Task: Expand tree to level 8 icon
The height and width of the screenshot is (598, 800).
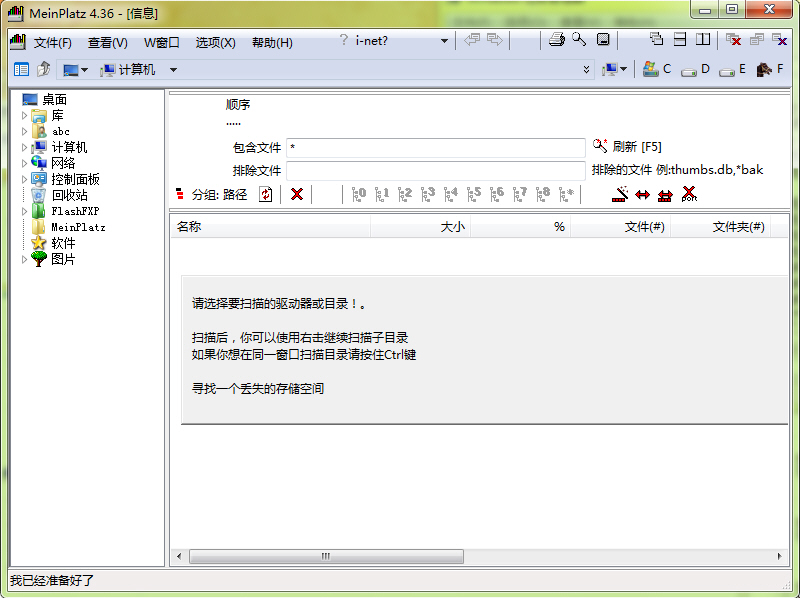Action: point(543,194)
